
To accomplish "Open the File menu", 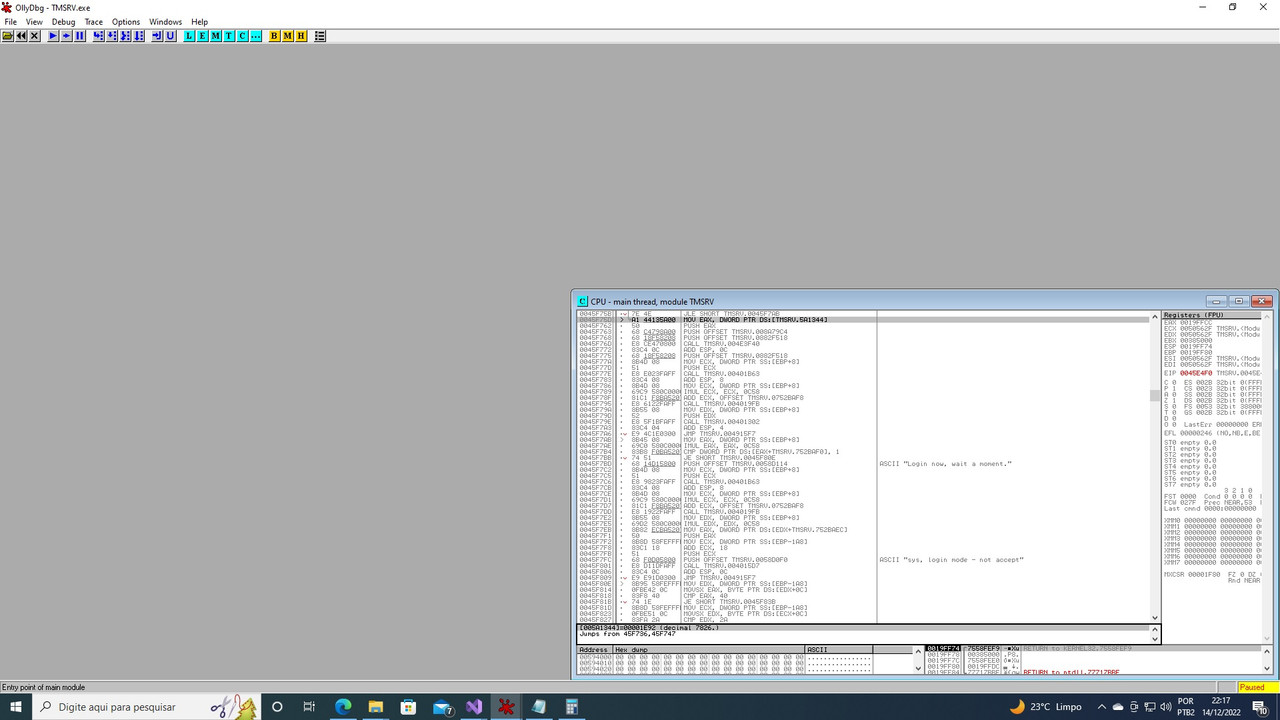I will click(10, 22).
